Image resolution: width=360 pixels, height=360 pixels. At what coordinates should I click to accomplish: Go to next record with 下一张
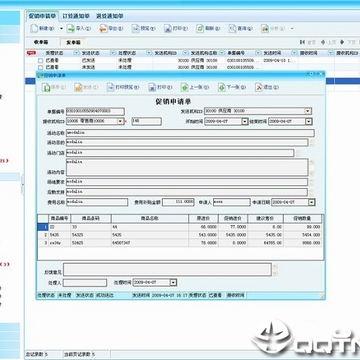222,87
